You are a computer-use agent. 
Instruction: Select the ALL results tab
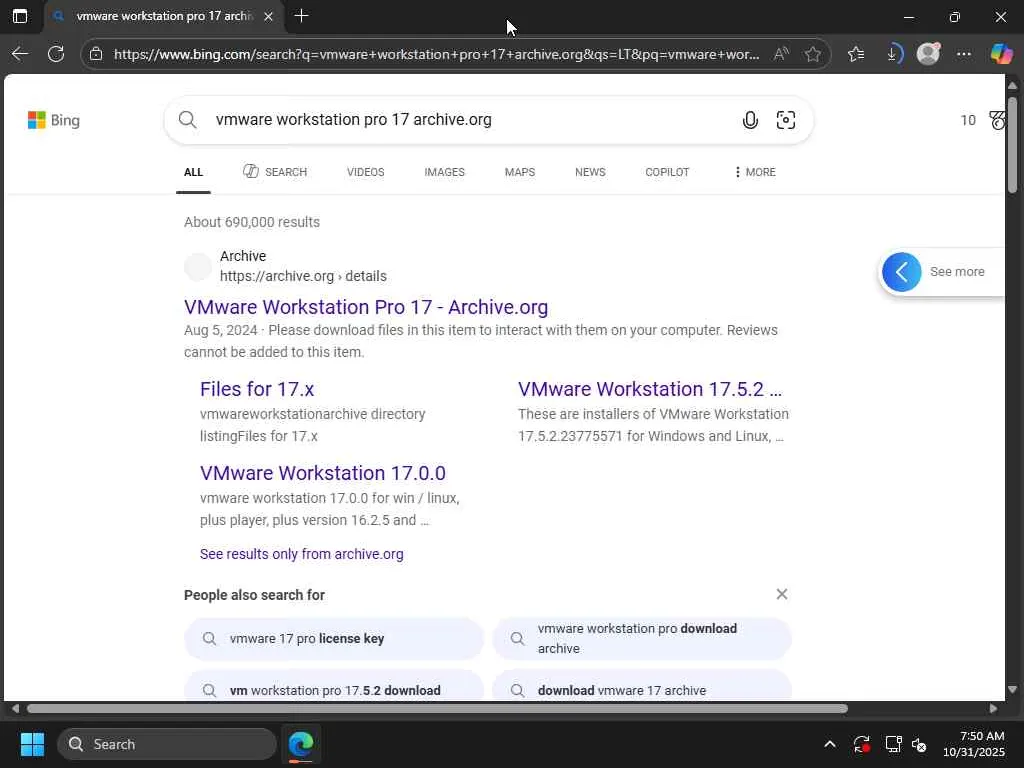pos(193,172)
